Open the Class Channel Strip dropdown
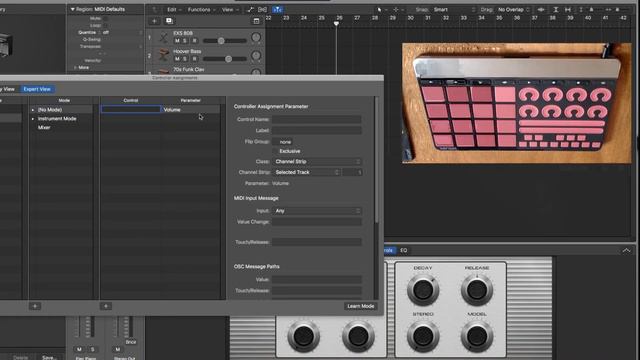 [x=317, y=162]
